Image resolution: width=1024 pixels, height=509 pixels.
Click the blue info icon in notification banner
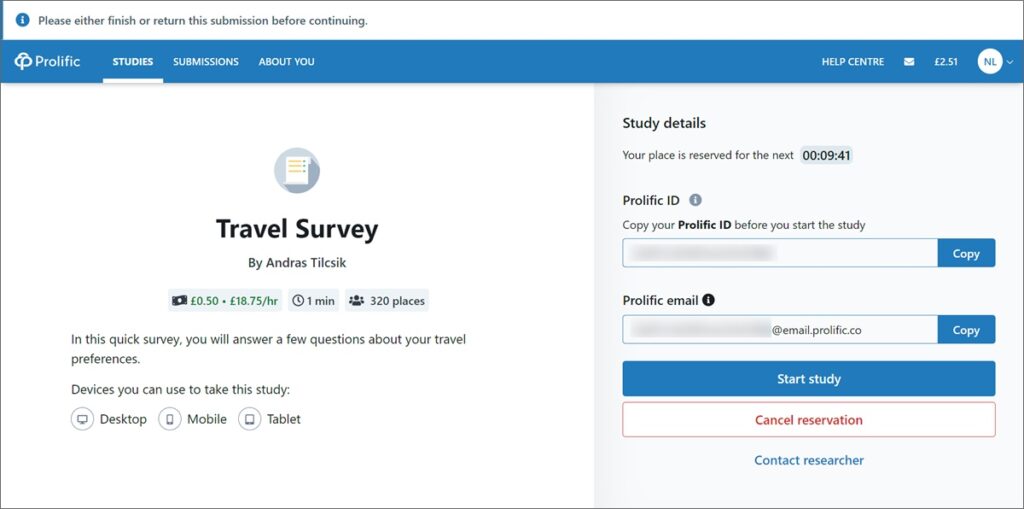pos(23,20)
